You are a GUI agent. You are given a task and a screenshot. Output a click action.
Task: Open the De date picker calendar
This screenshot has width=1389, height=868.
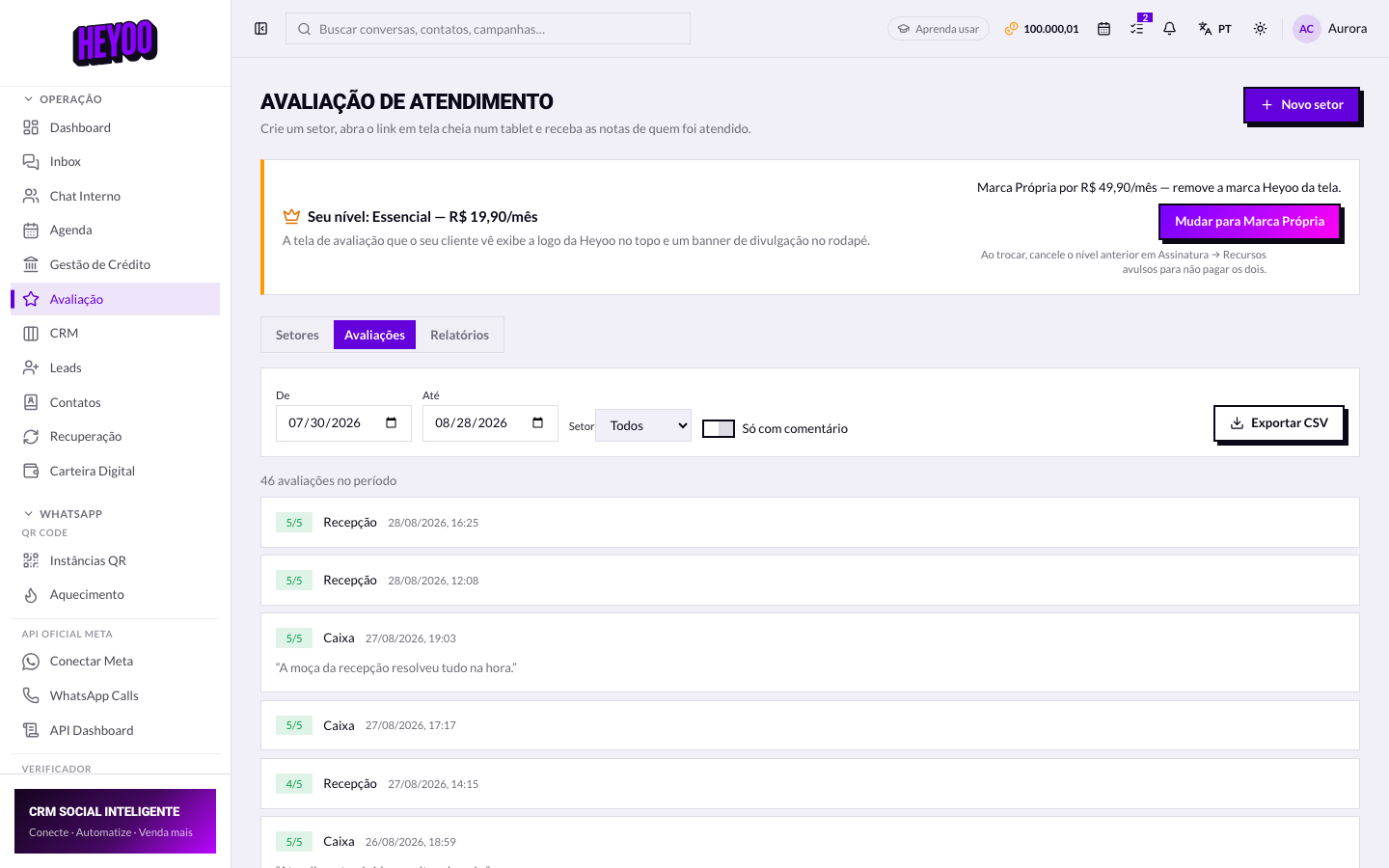click(x=391, y=422)
